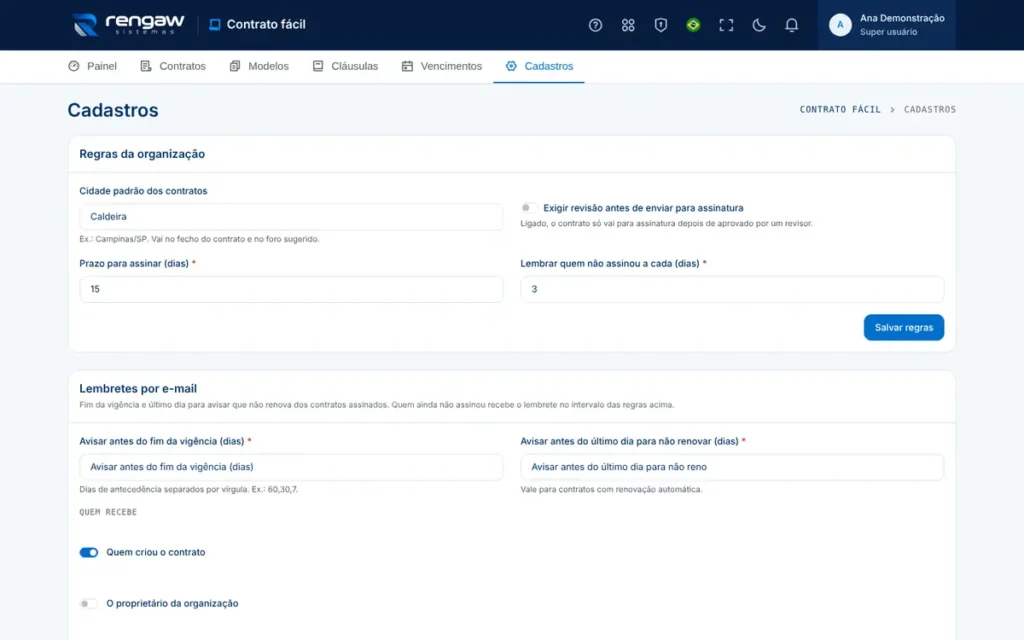Open the Cláusulas tab
Screen dimensions: 1024x640
345,66
